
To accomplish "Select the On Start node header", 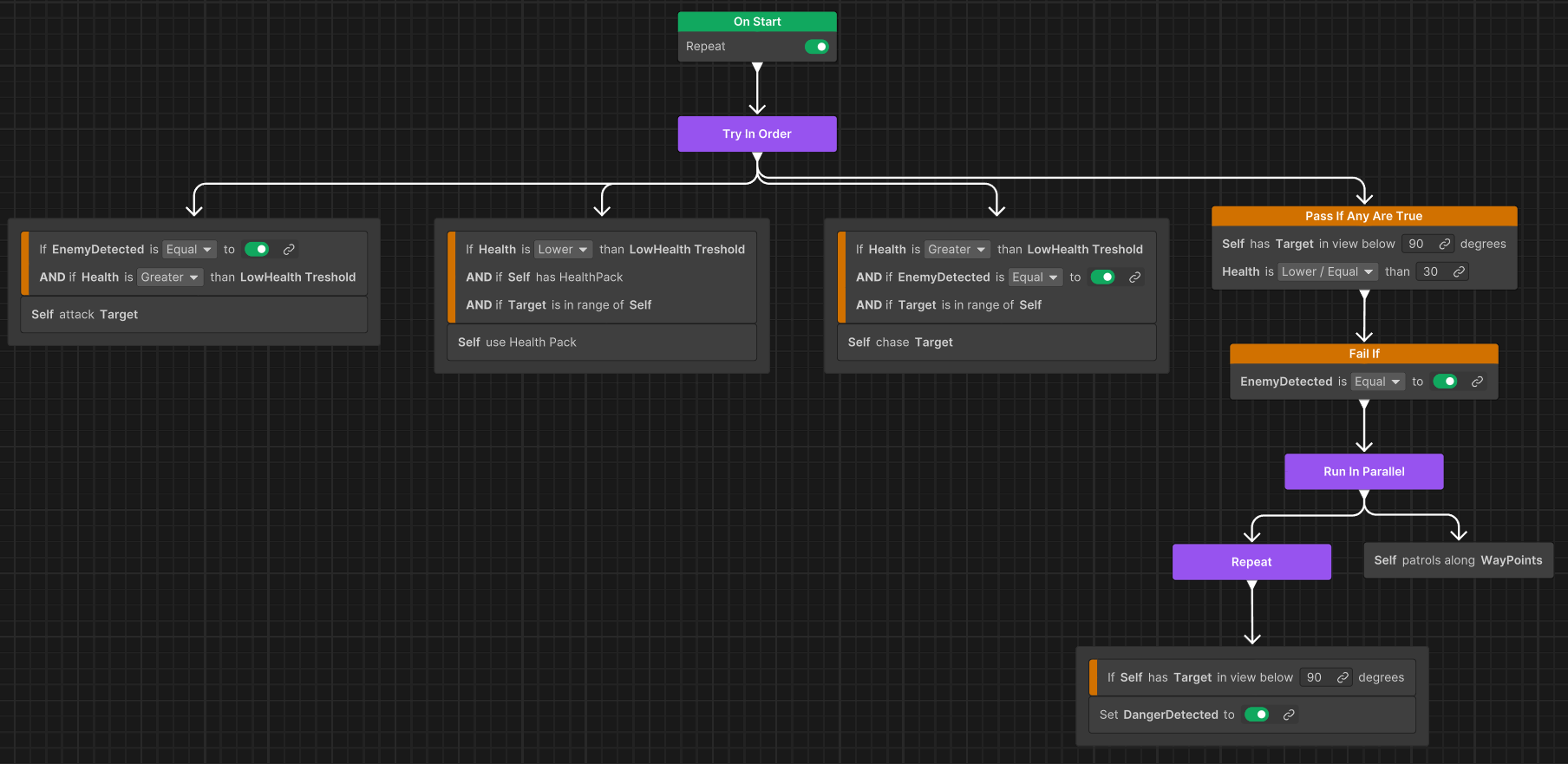I will (757, 22).
